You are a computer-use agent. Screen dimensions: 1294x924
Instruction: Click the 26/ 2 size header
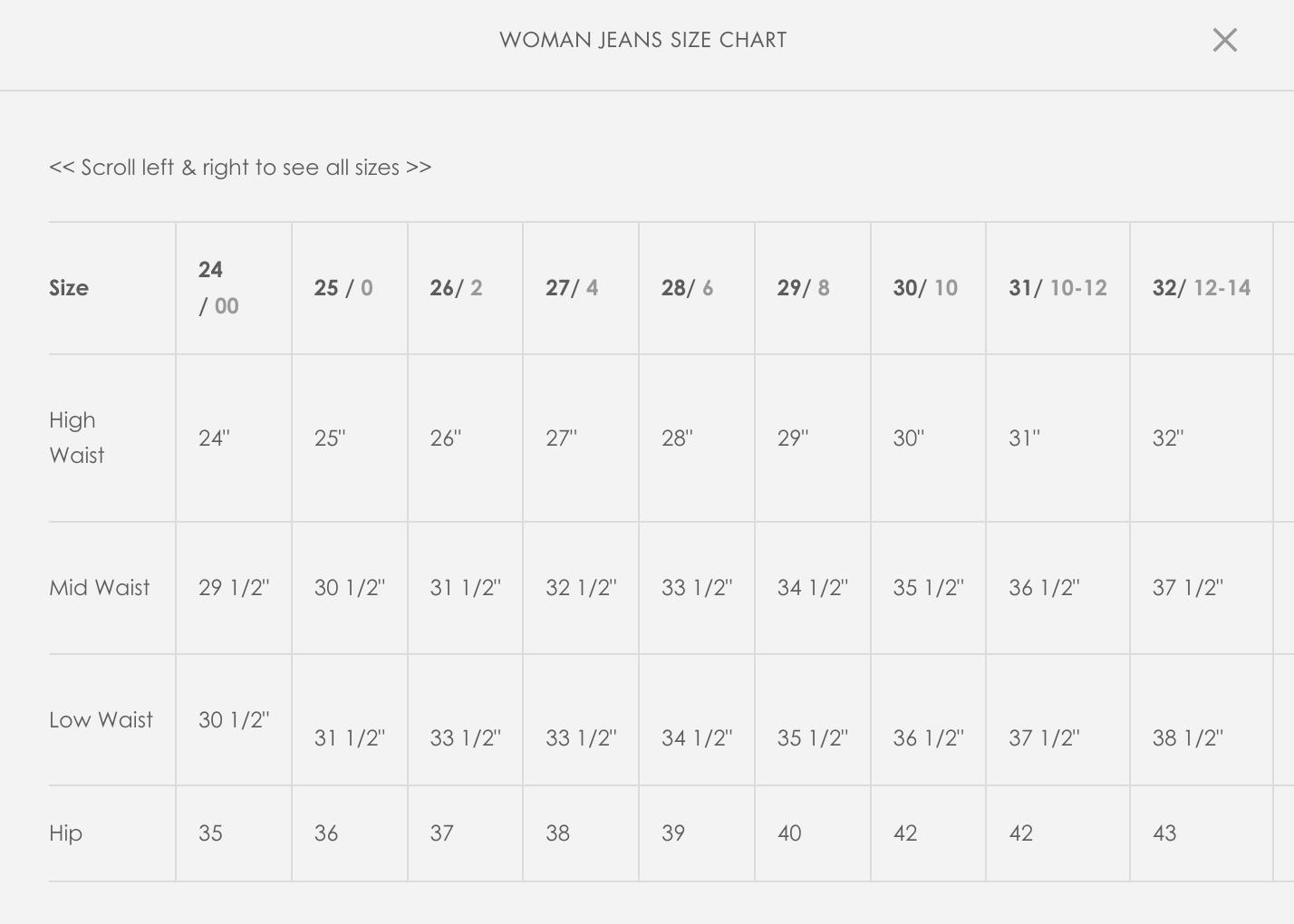pyautogui.click(x=456, y=288)
